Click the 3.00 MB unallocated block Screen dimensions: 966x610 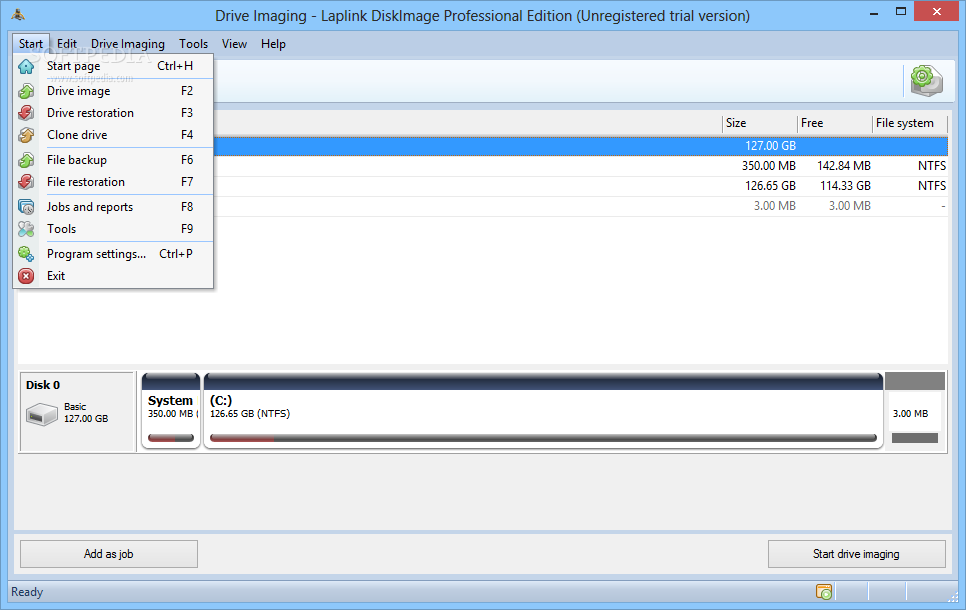[915, 410]
